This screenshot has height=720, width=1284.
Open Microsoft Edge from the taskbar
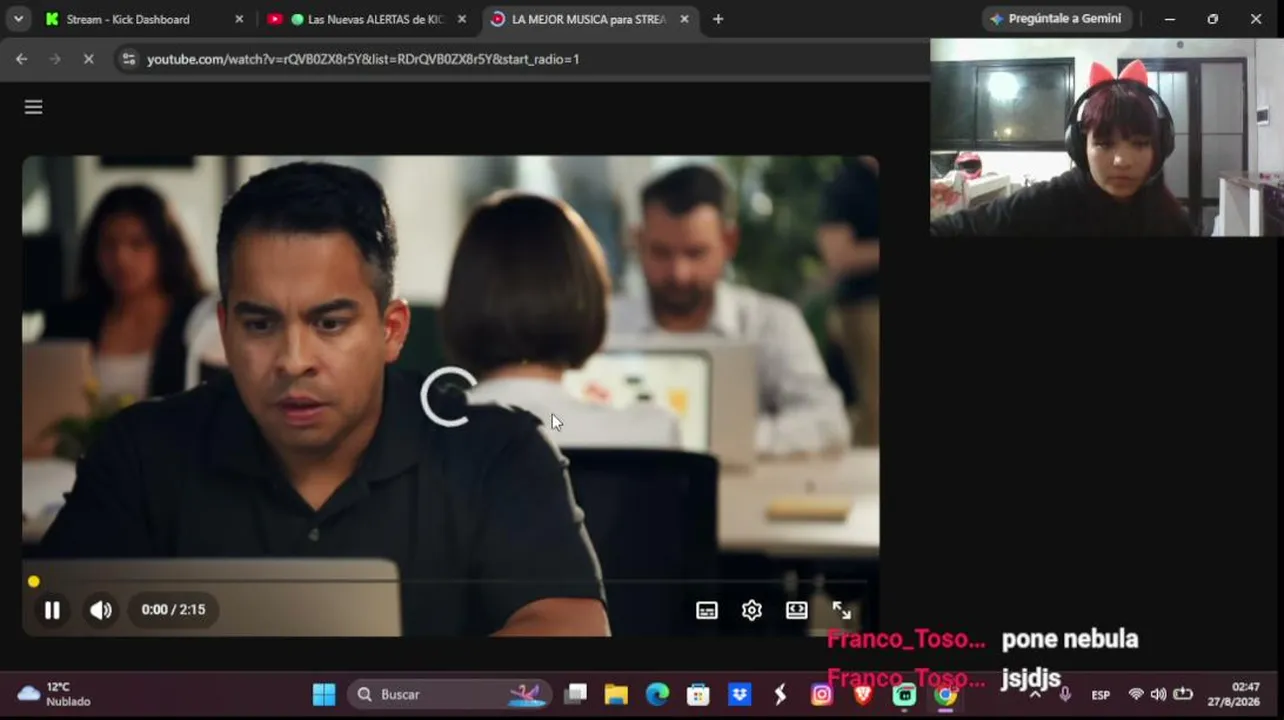[x=657, y=694]
